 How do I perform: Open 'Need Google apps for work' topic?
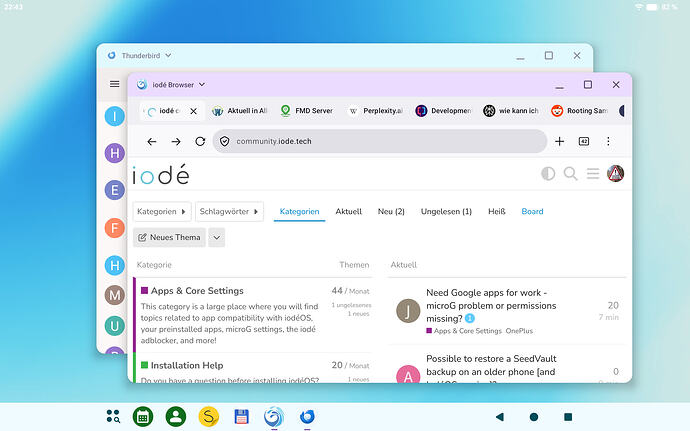coord(491,306)
